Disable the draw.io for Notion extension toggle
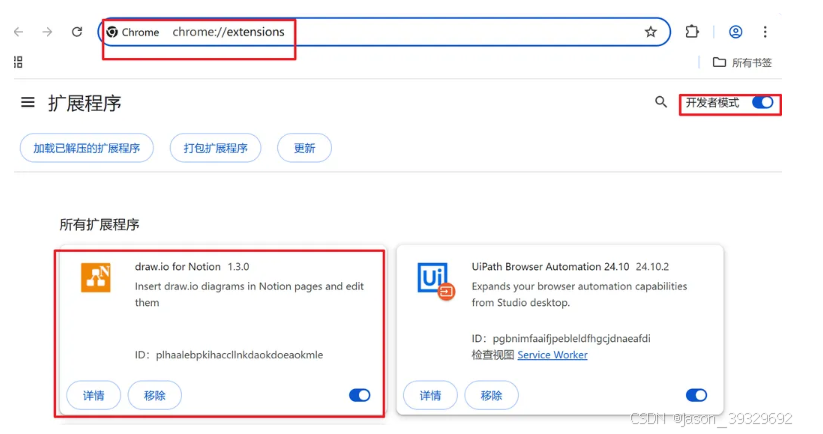 [x=360, y=395]
